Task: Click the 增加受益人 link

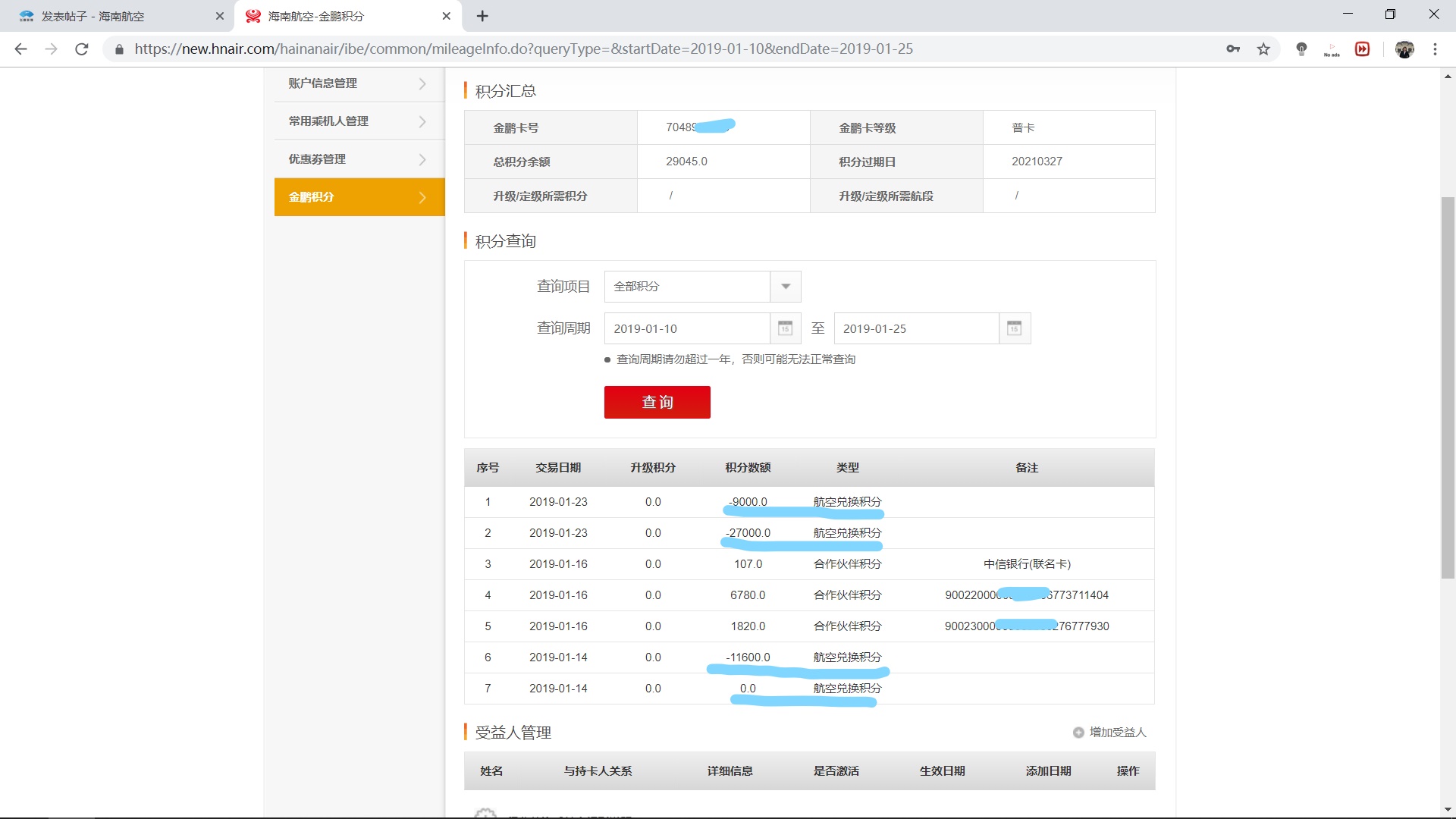Action: (1117, 733)
